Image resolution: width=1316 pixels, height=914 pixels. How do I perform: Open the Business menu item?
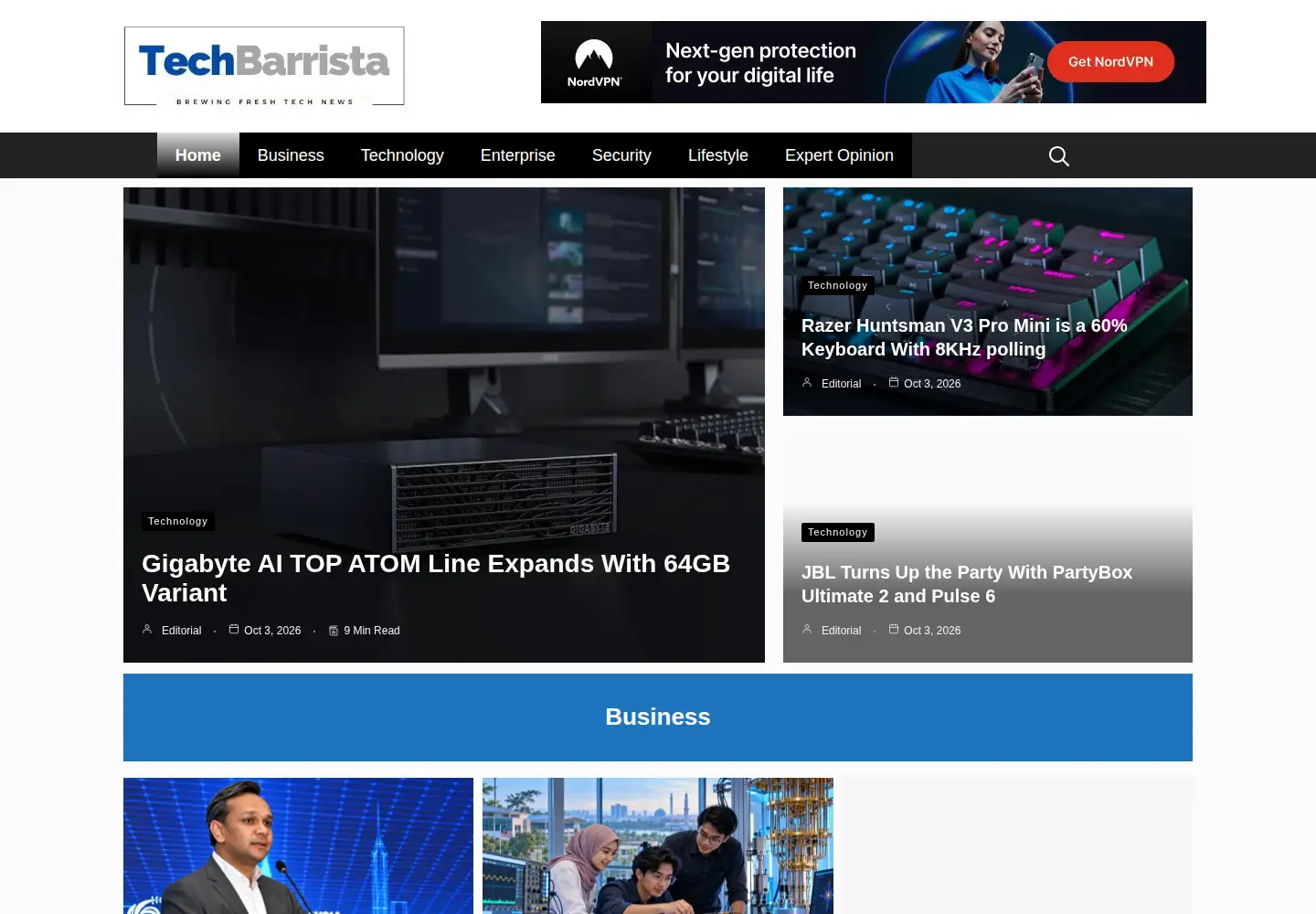291,155
